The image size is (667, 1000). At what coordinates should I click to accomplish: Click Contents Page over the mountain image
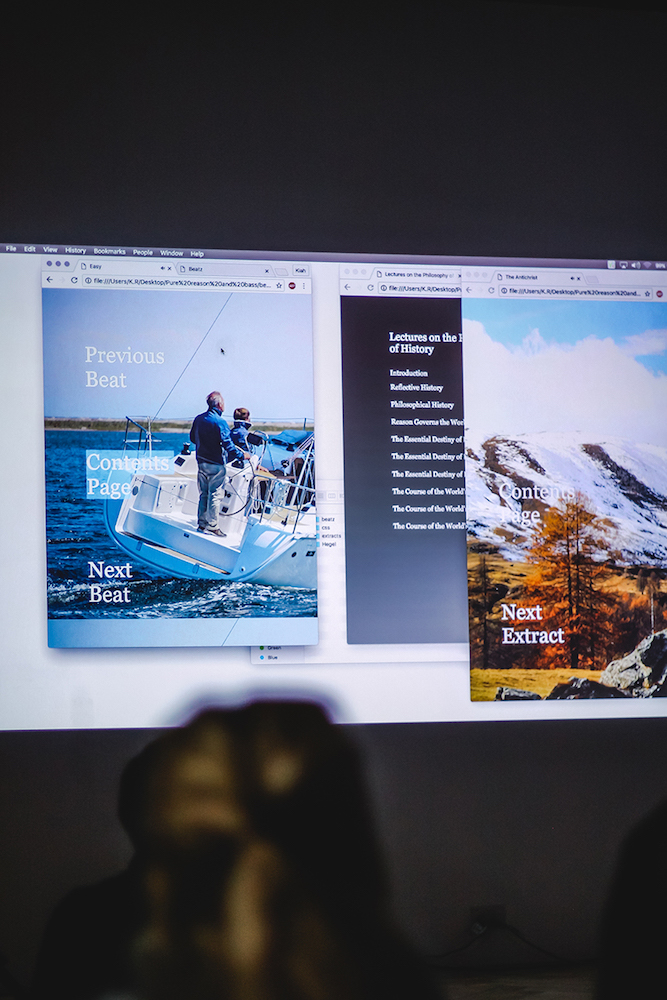[536, 503]
